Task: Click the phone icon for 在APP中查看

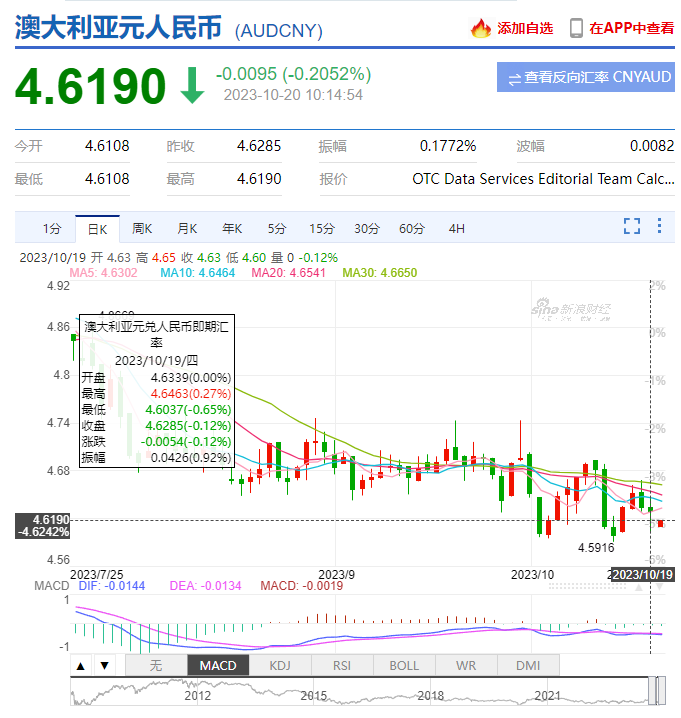Action: point(576,28)
